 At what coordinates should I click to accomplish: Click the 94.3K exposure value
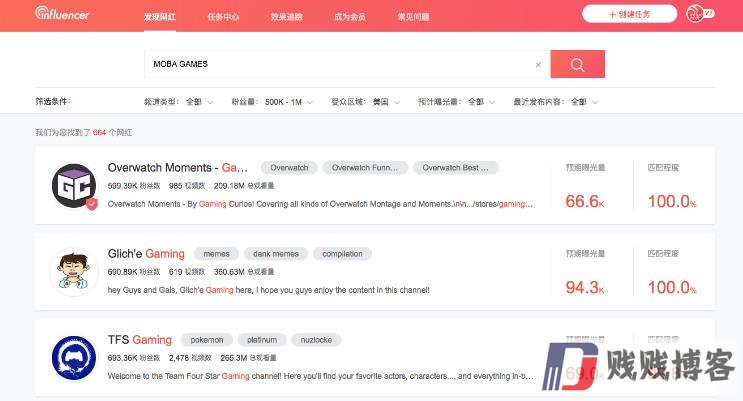click(585, 287)
